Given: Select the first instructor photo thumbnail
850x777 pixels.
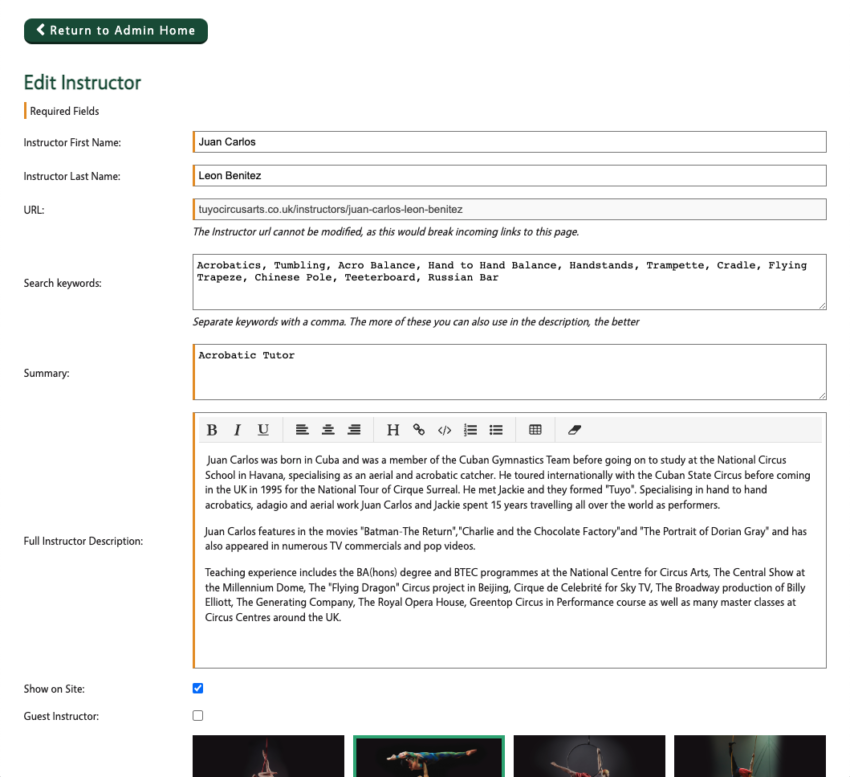Looking at the screenshot, I should point(268,756).
